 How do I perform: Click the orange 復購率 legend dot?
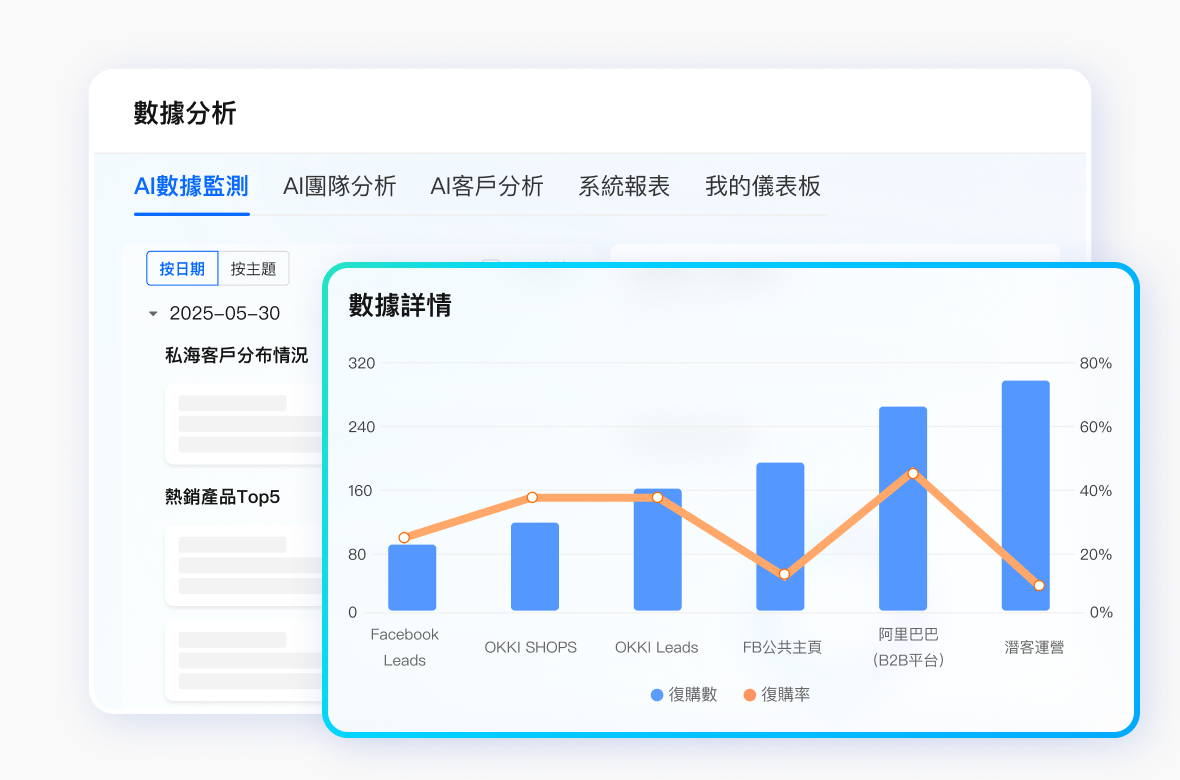(751, 694)
